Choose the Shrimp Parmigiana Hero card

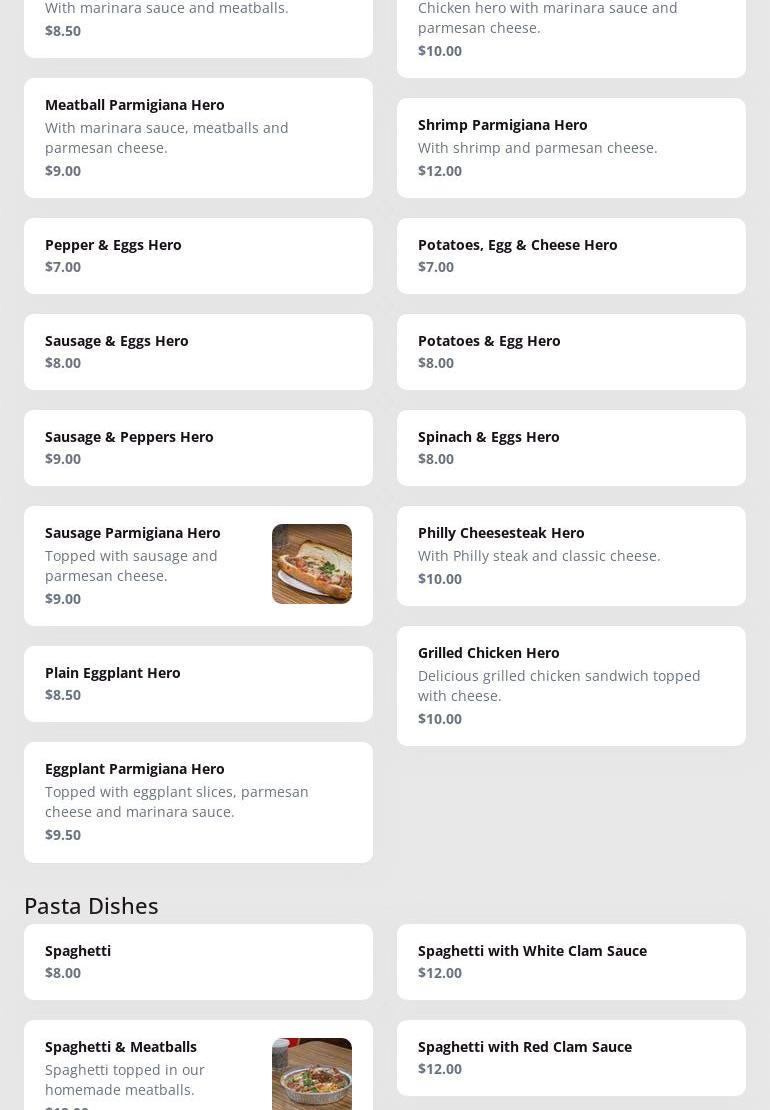[571, 148]
